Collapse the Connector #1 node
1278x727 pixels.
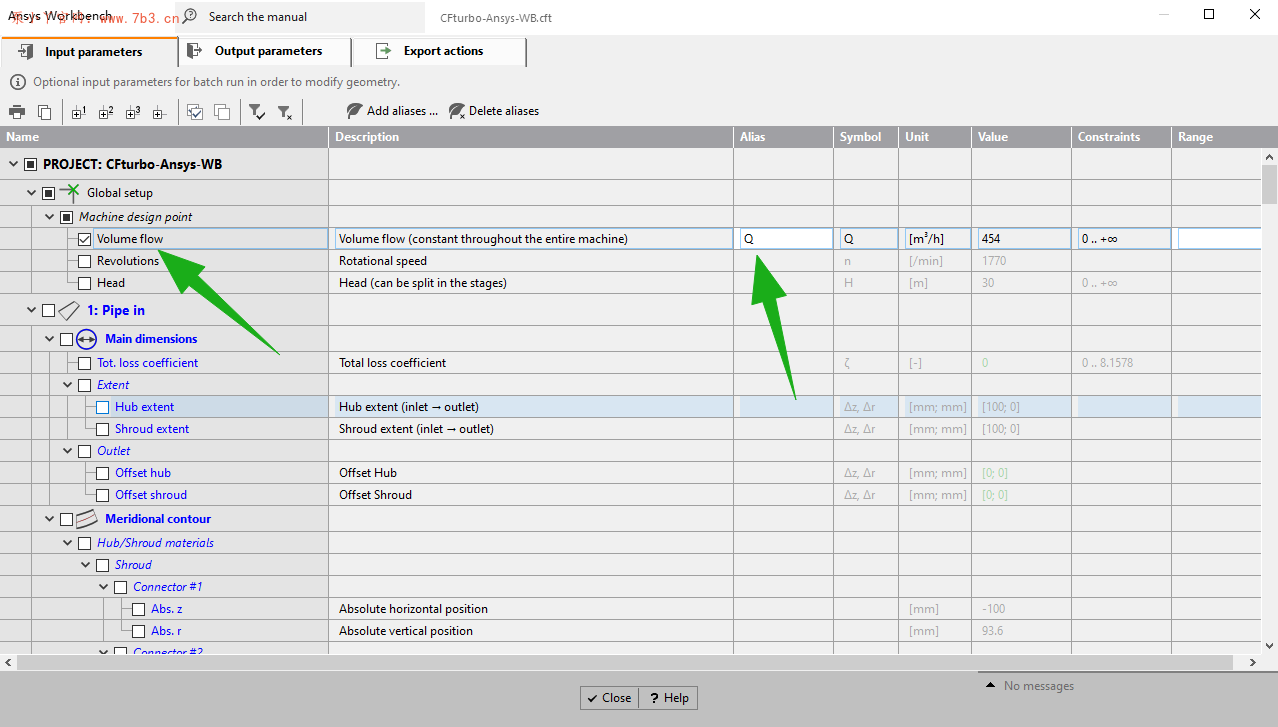click(103, 587)
